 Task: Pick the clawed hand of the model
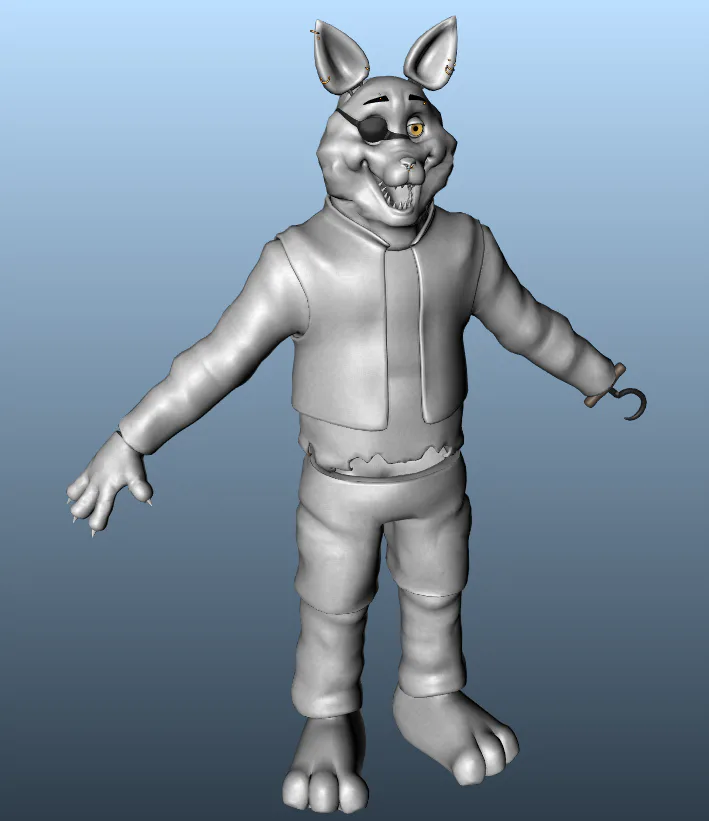coord(109,486)
